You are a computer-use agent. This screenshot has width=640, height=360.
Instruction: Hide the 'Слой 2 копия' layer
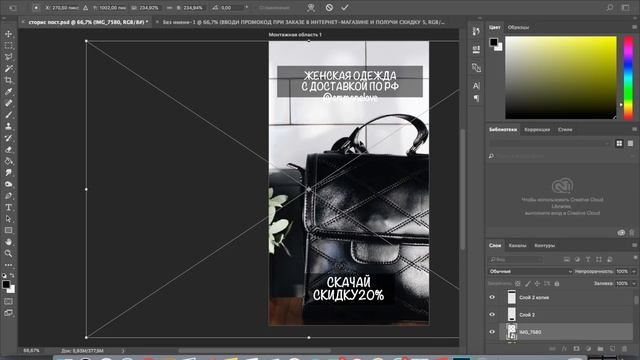pos(492,297)
